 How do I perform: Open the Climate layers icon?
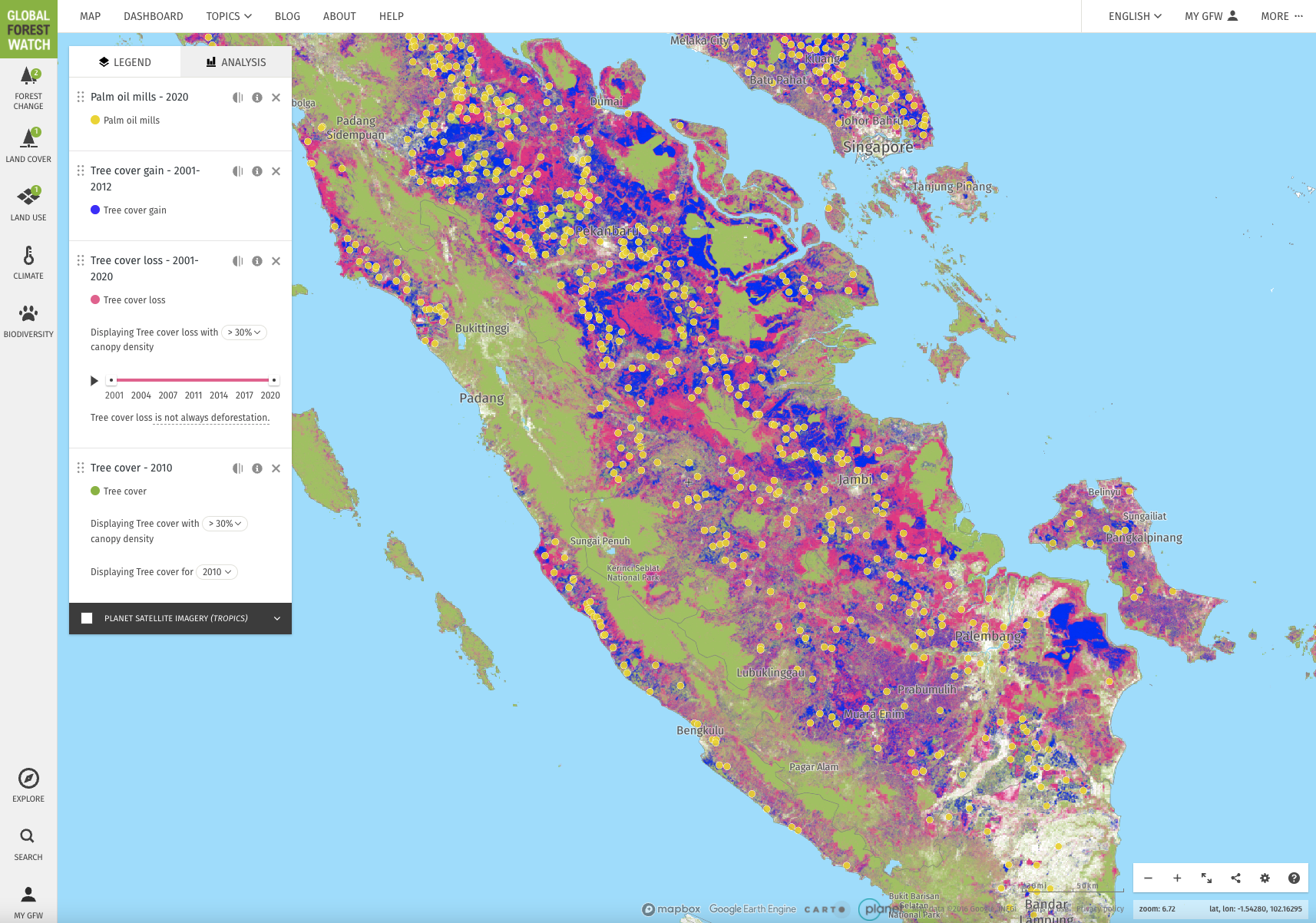click(x=28, y=262)
